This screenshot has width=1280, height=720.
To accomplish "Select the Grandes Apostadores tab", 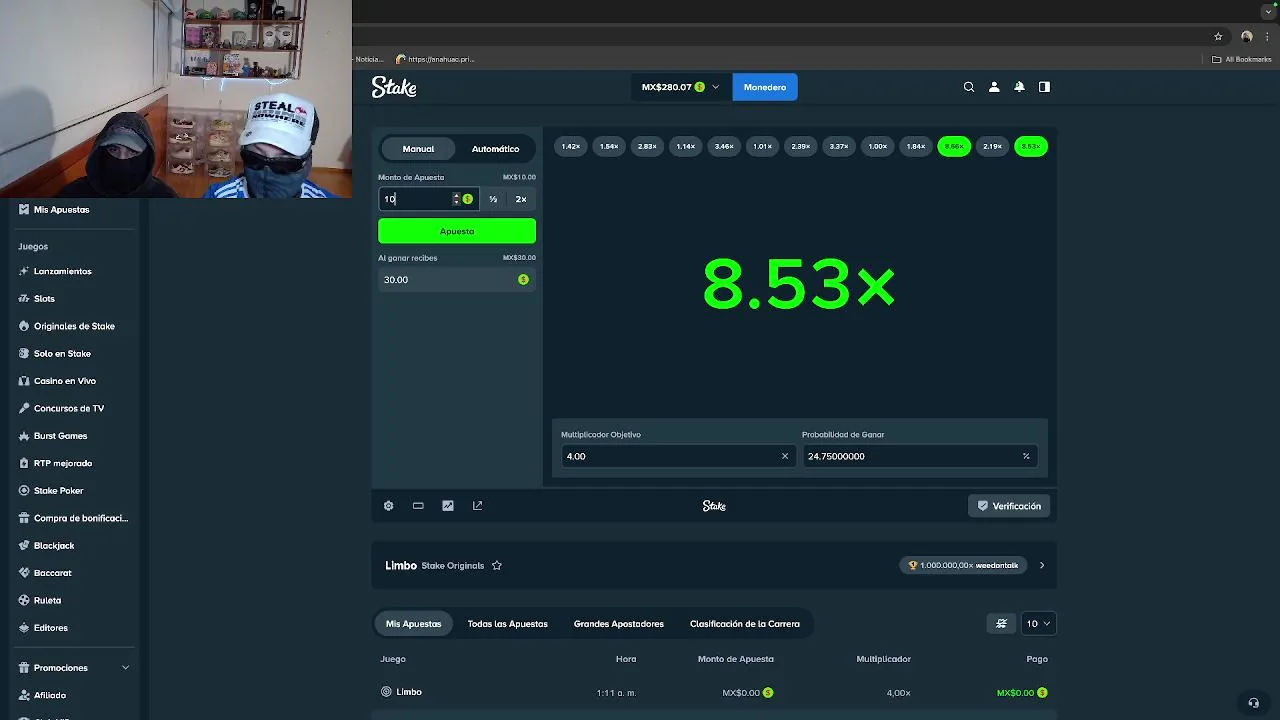I will coord(618,624).
